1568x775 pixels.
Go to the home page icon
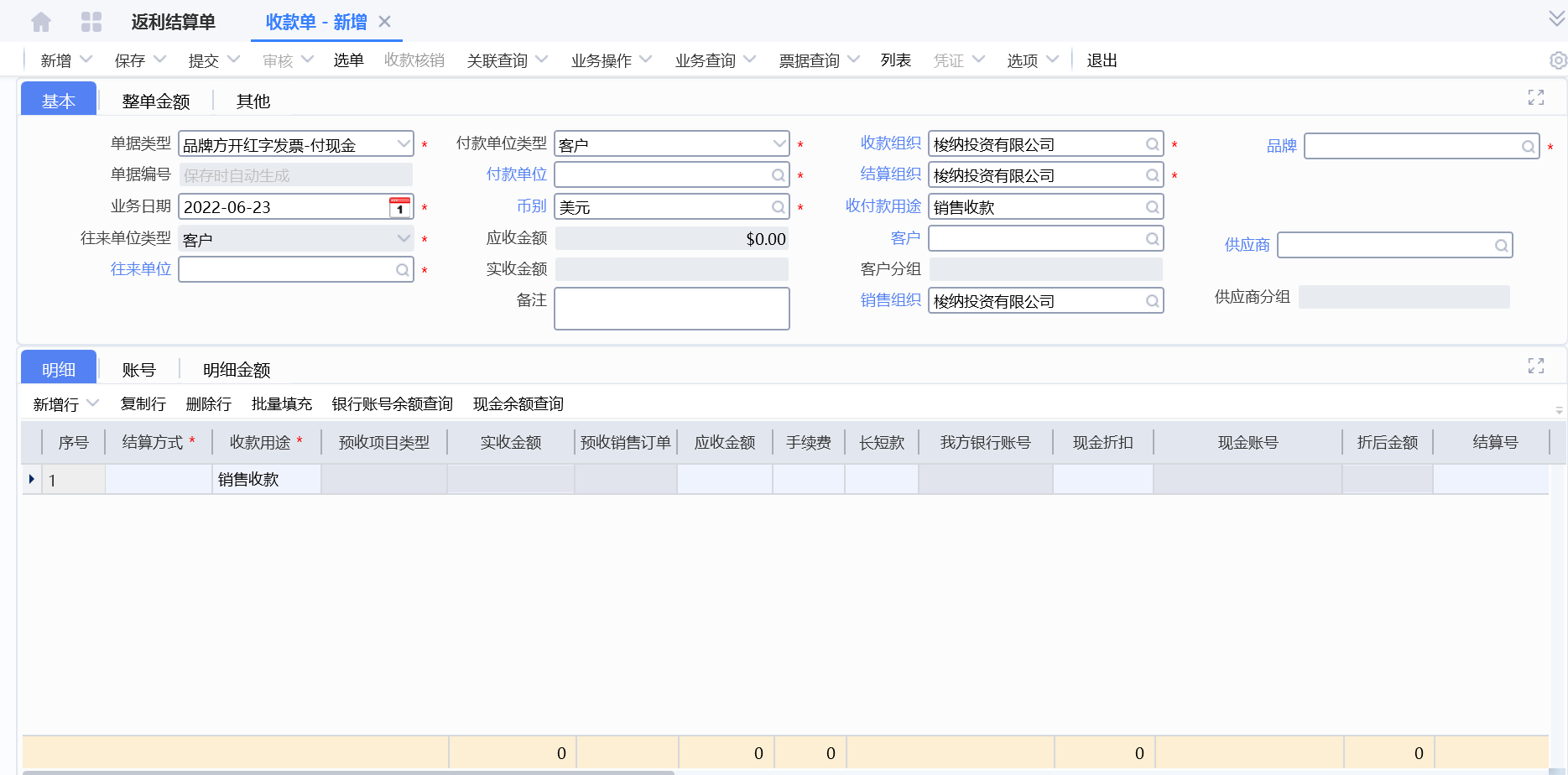(41, 22)
